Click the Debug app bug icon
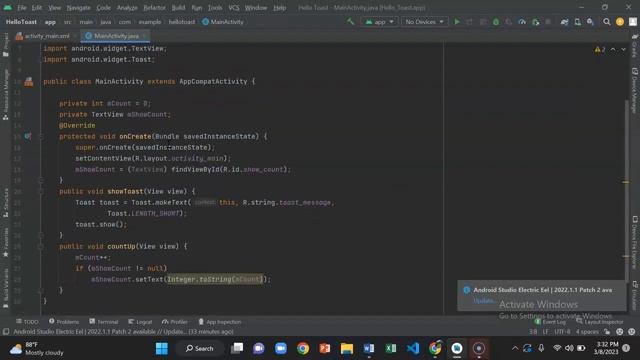640x360 pixels. (x=496, y=22)
